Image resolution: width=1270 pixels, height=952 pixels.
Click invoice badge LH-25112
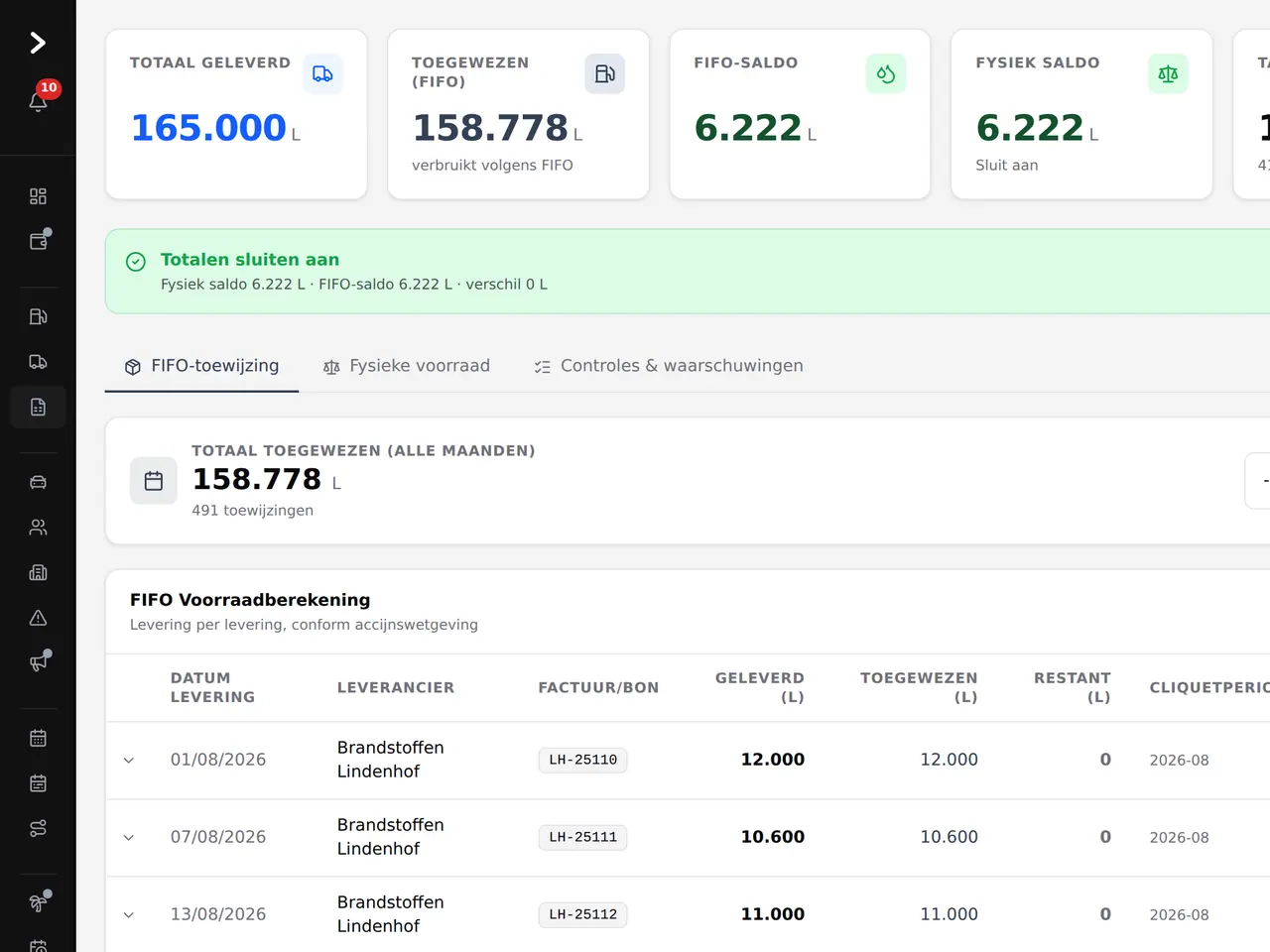click(582, 914)
